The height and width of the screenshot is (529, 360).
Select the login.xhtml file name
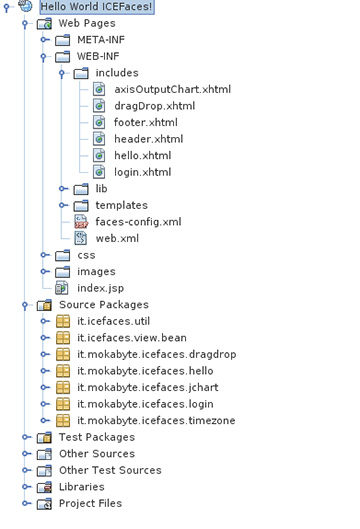[x=143, y=172]
